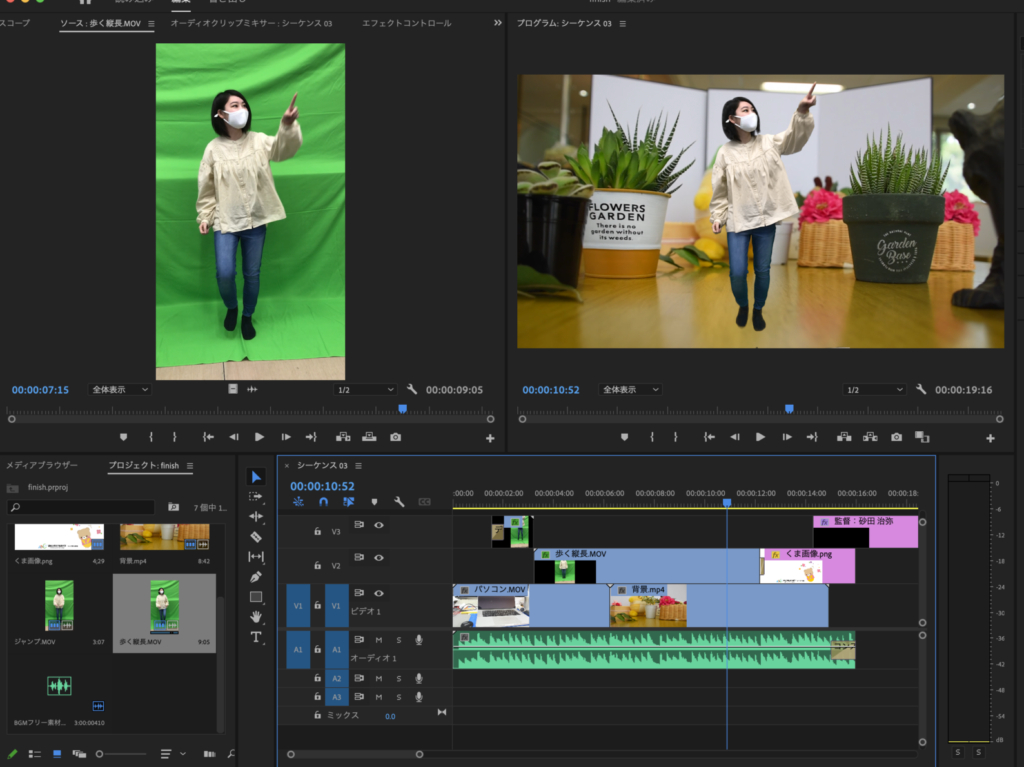The image size is (1024, 767).
Task: Click the Track Select Forward tool
Action: point(256,497)
